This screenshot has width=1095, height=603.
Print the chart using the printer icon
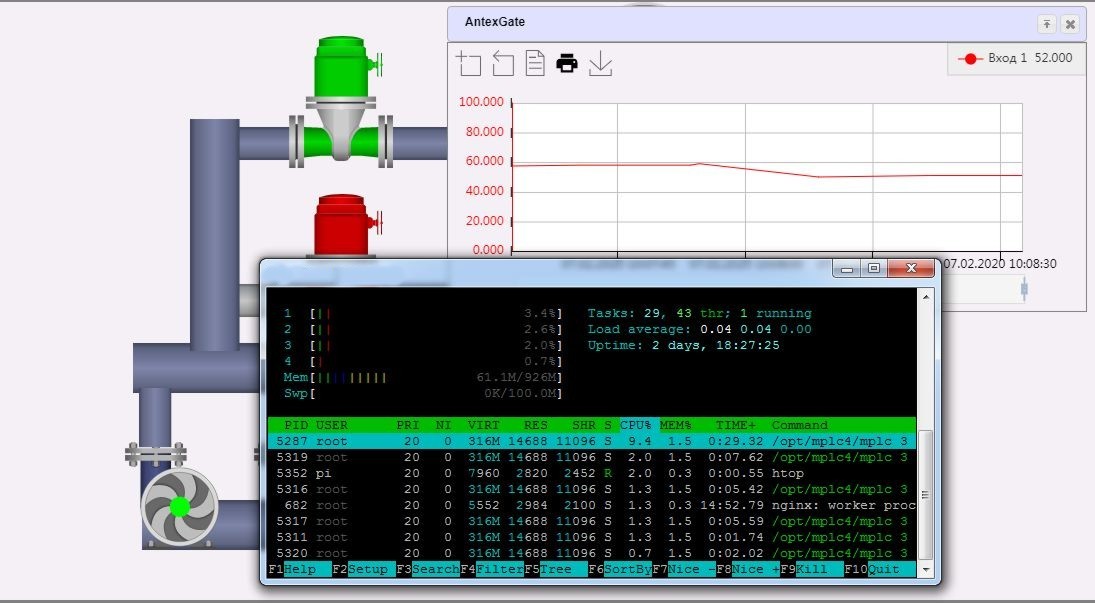point(567,64)
